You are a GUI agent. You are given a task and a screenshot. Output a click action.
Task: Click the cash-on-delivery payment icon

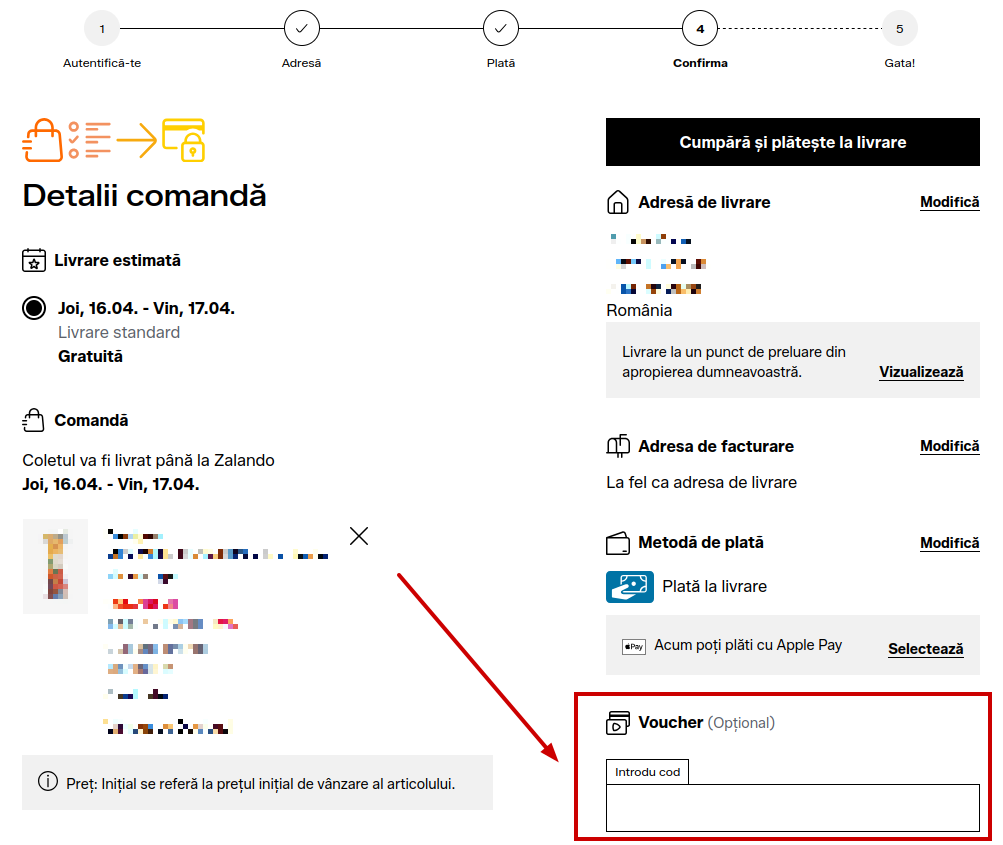click(x=629, y=587)
